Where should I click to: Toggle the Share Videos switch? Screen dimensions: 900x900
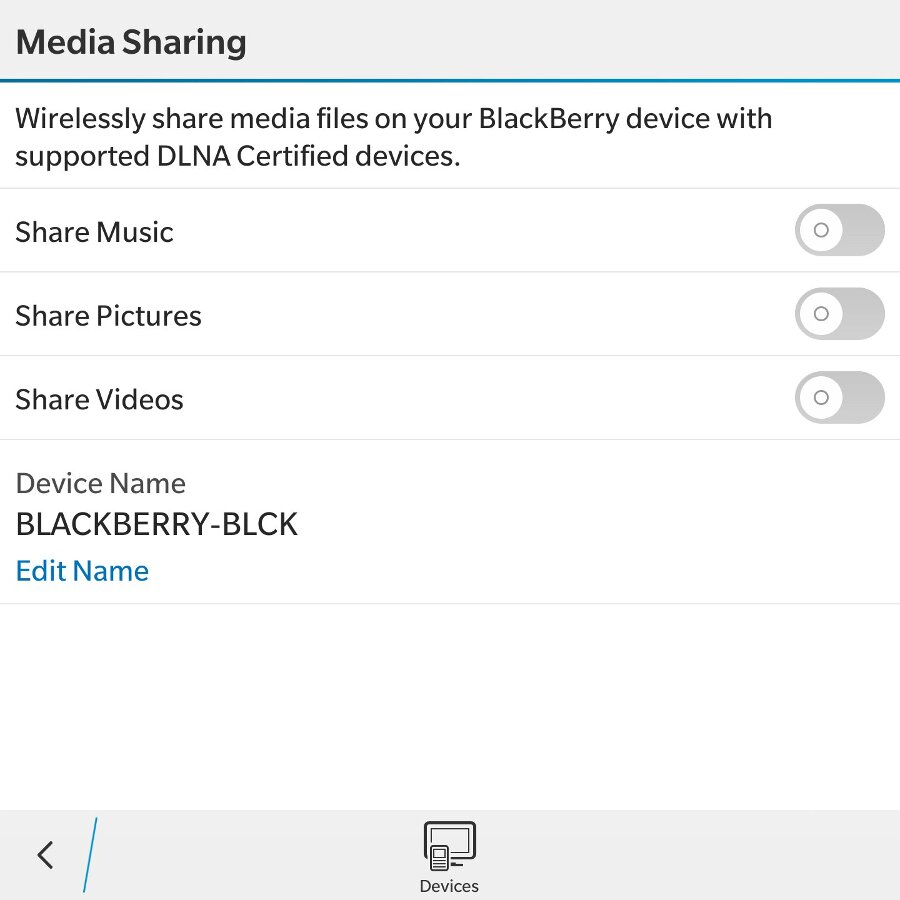coord(840,398)
